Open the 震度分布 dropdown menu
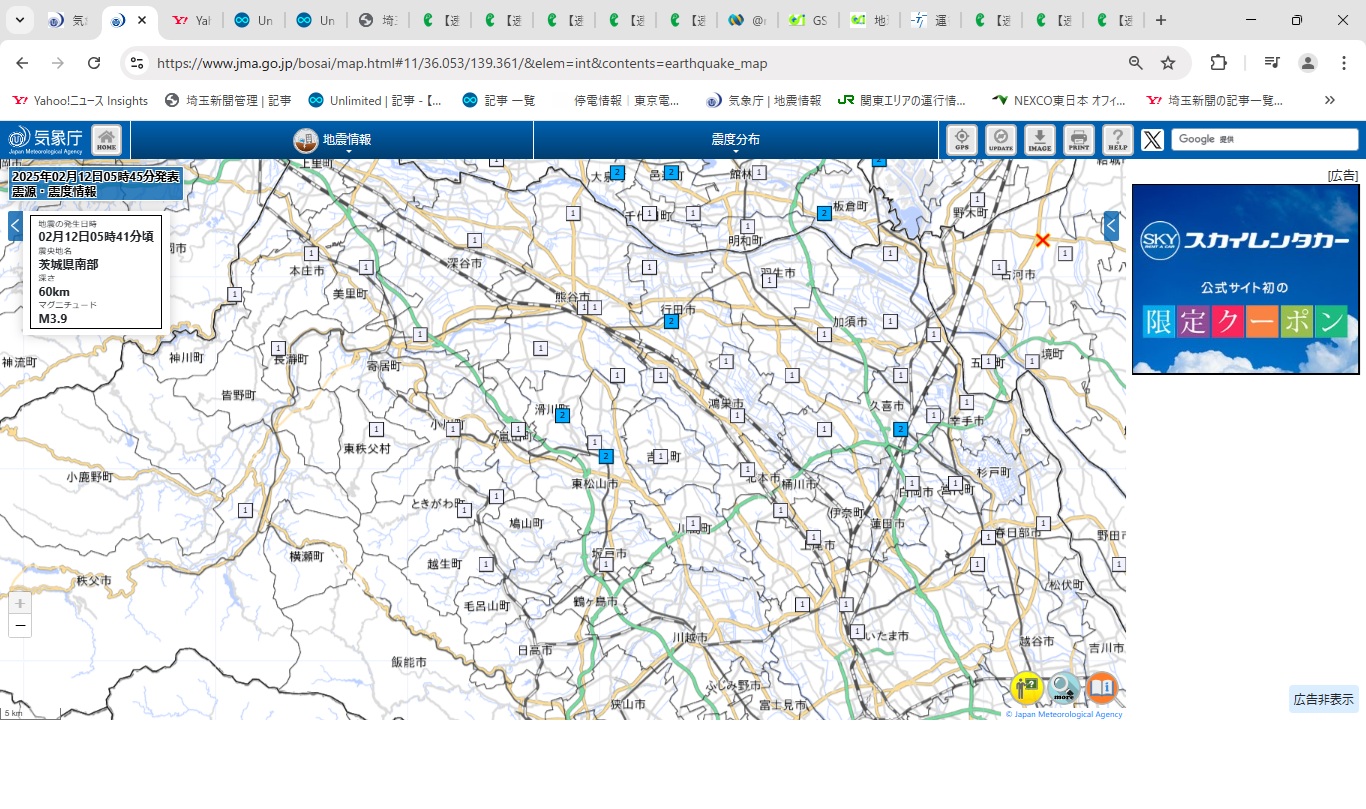This screenshot has width=1366, height=809. [735, 140]
